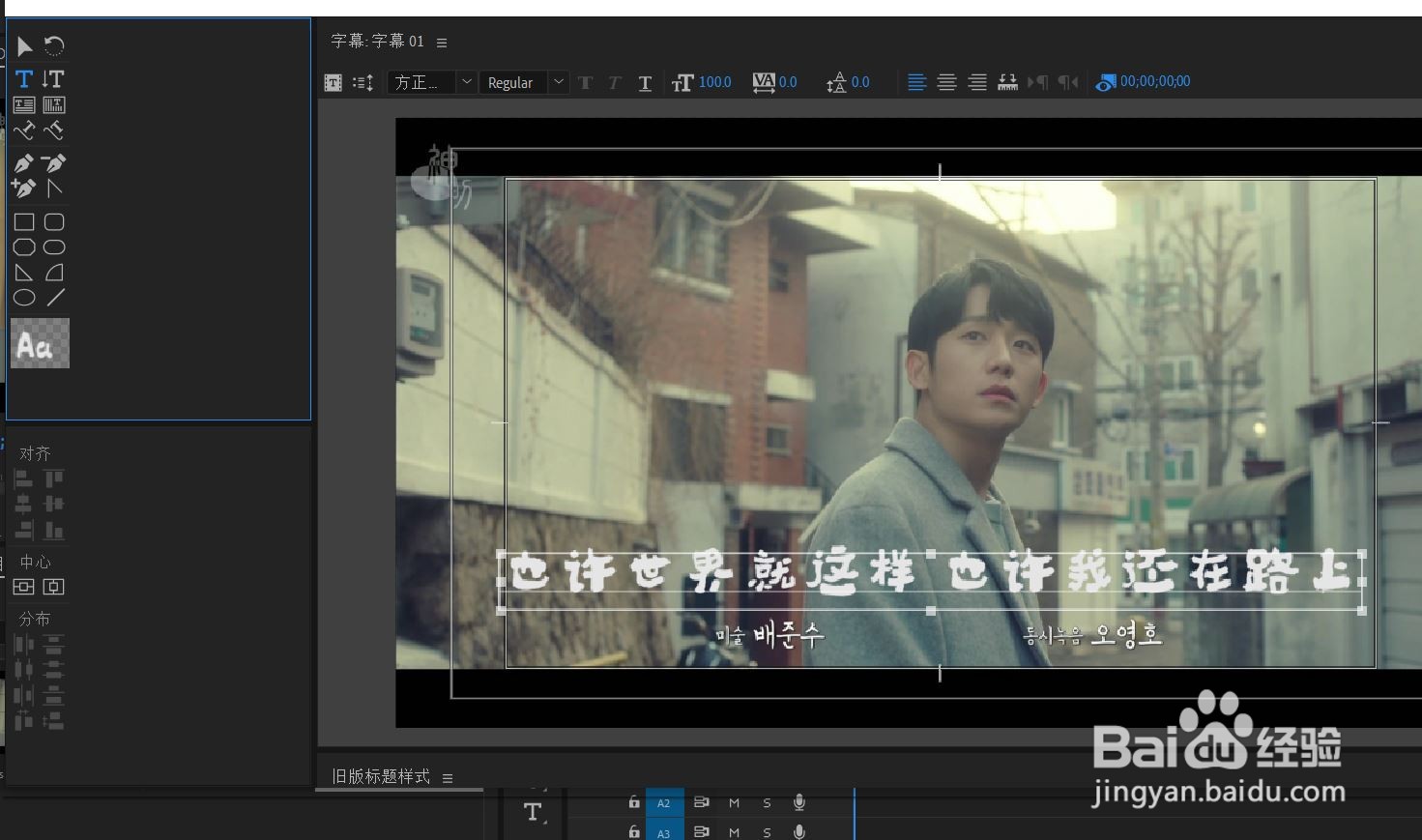
Task: Select the Vertical Path Type tool
Action: pos(54,130)
